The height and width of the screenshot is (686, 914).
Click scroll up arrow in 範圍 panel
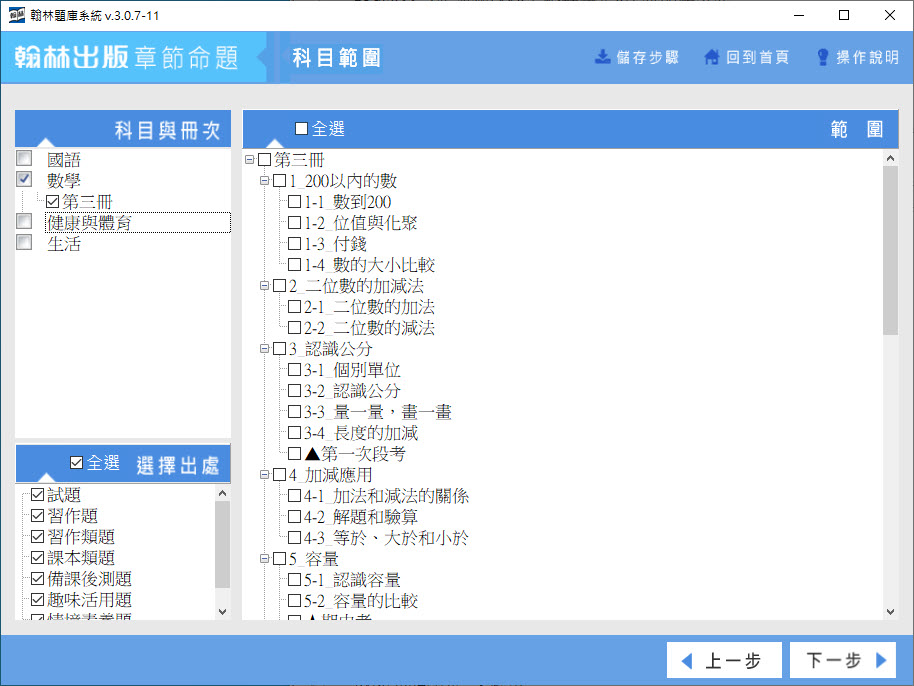tap(890, 158)
